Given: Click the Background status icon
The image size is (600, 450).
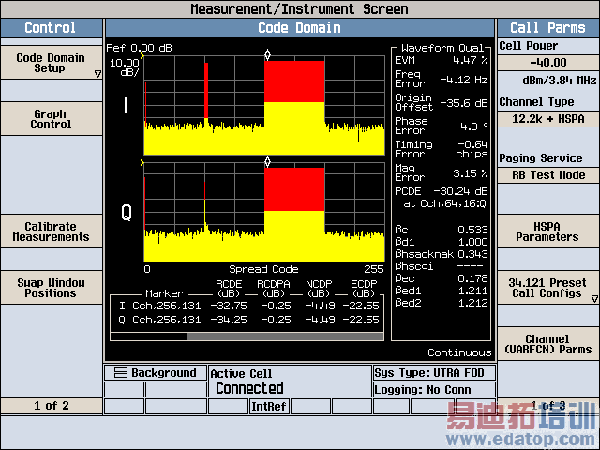Looking at the screenshot, I should [x=155, y=373].
